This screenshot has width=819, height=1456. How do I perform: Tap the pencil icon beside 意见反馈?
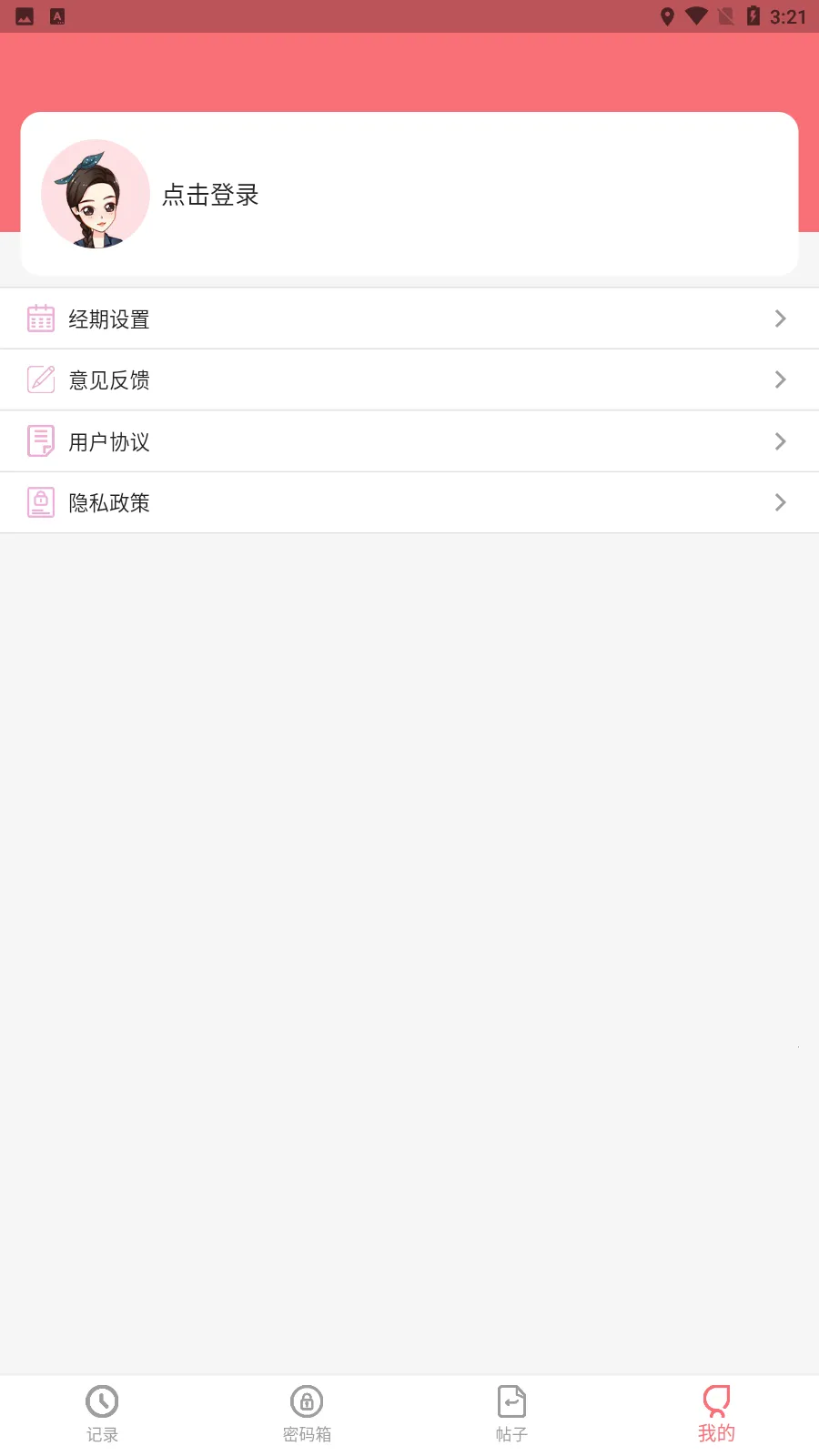[41, 379]
